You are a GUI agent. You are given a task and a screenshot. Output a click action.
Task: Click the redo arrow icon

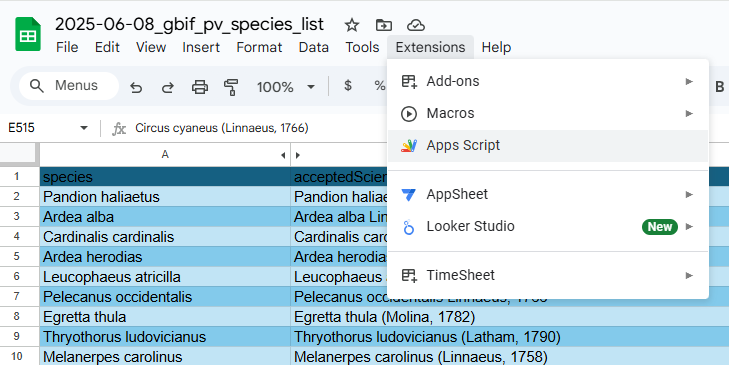167,87
